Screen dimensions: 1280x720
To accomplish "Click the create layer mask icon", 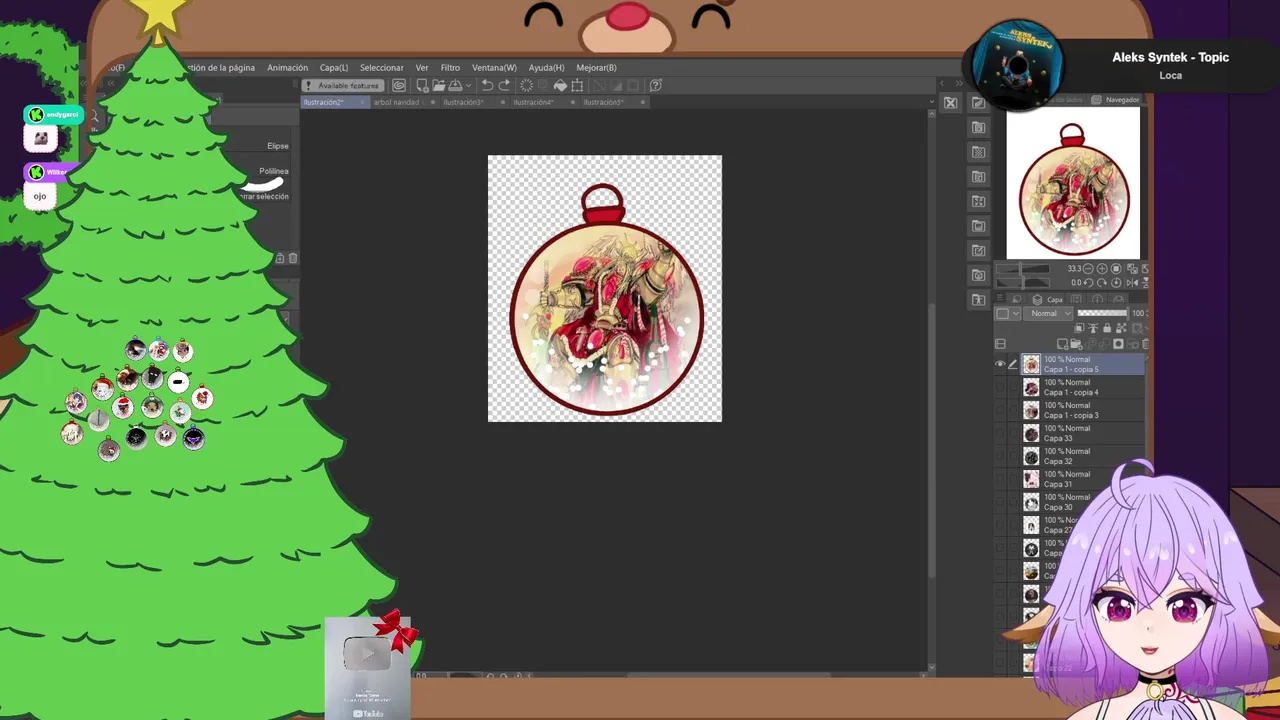I will coord(1118,344).
